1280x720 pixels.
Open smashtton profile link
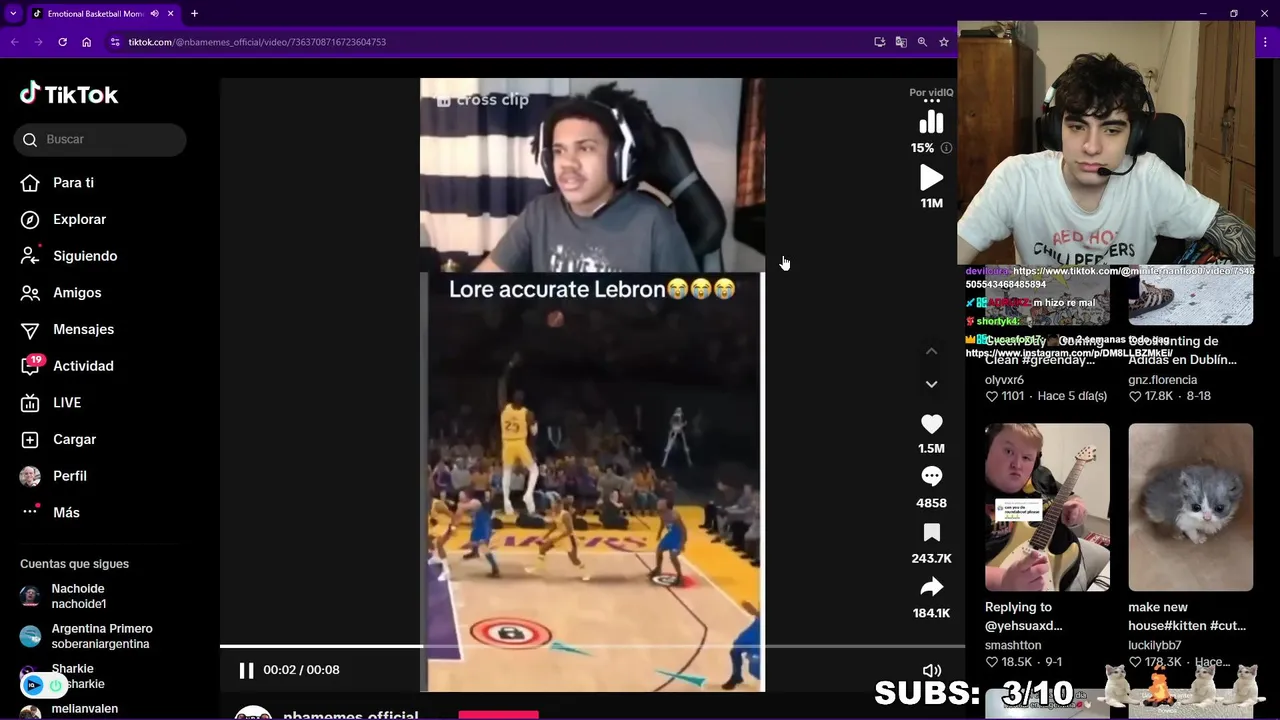pos(1013,645)
